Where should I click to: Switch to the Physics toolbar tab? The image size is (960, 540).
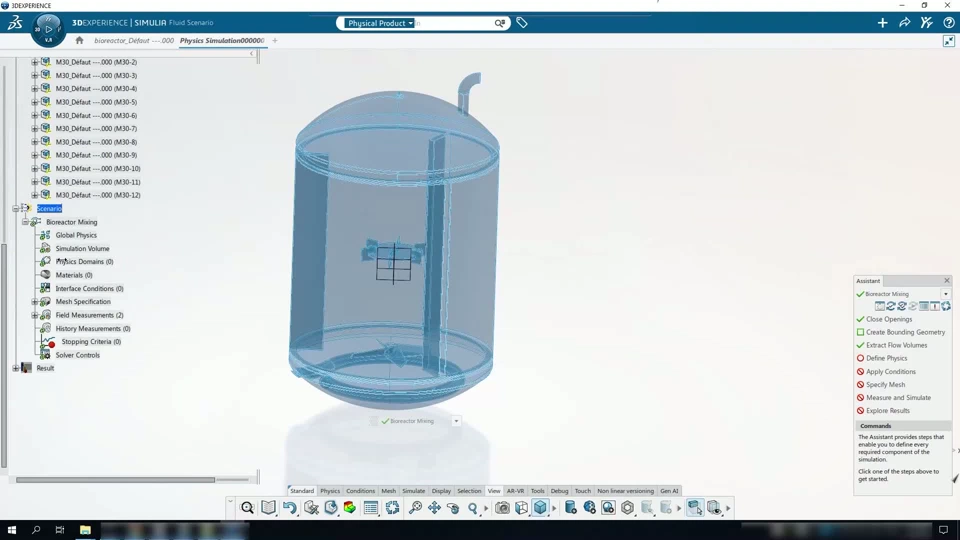[330, 491]
